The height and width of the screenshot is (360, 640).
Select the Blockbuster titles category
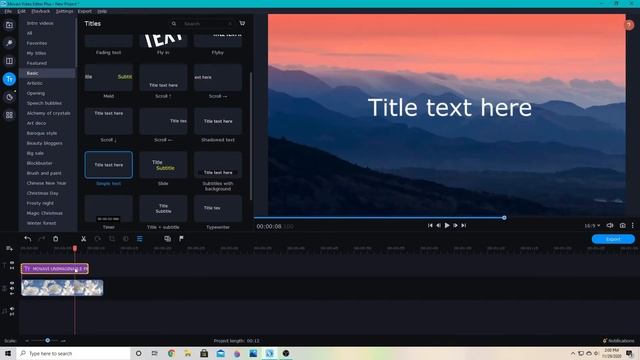point(40,163)
